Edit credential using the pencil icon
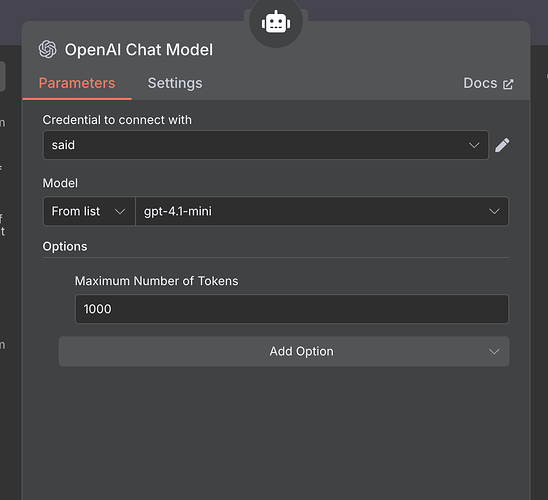 pos(502,145)
